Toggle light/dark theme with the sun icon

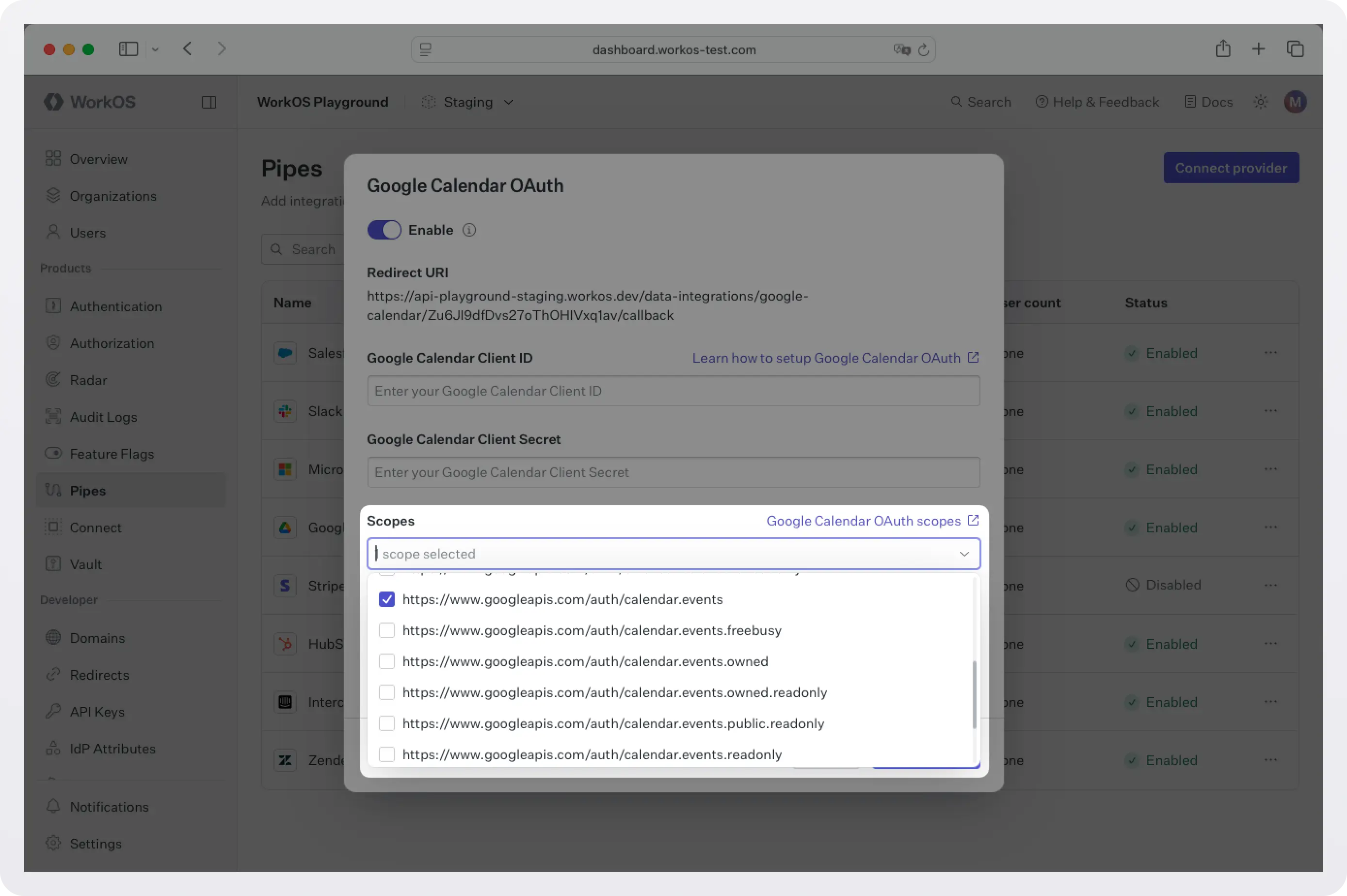(x=1261, y=102)
